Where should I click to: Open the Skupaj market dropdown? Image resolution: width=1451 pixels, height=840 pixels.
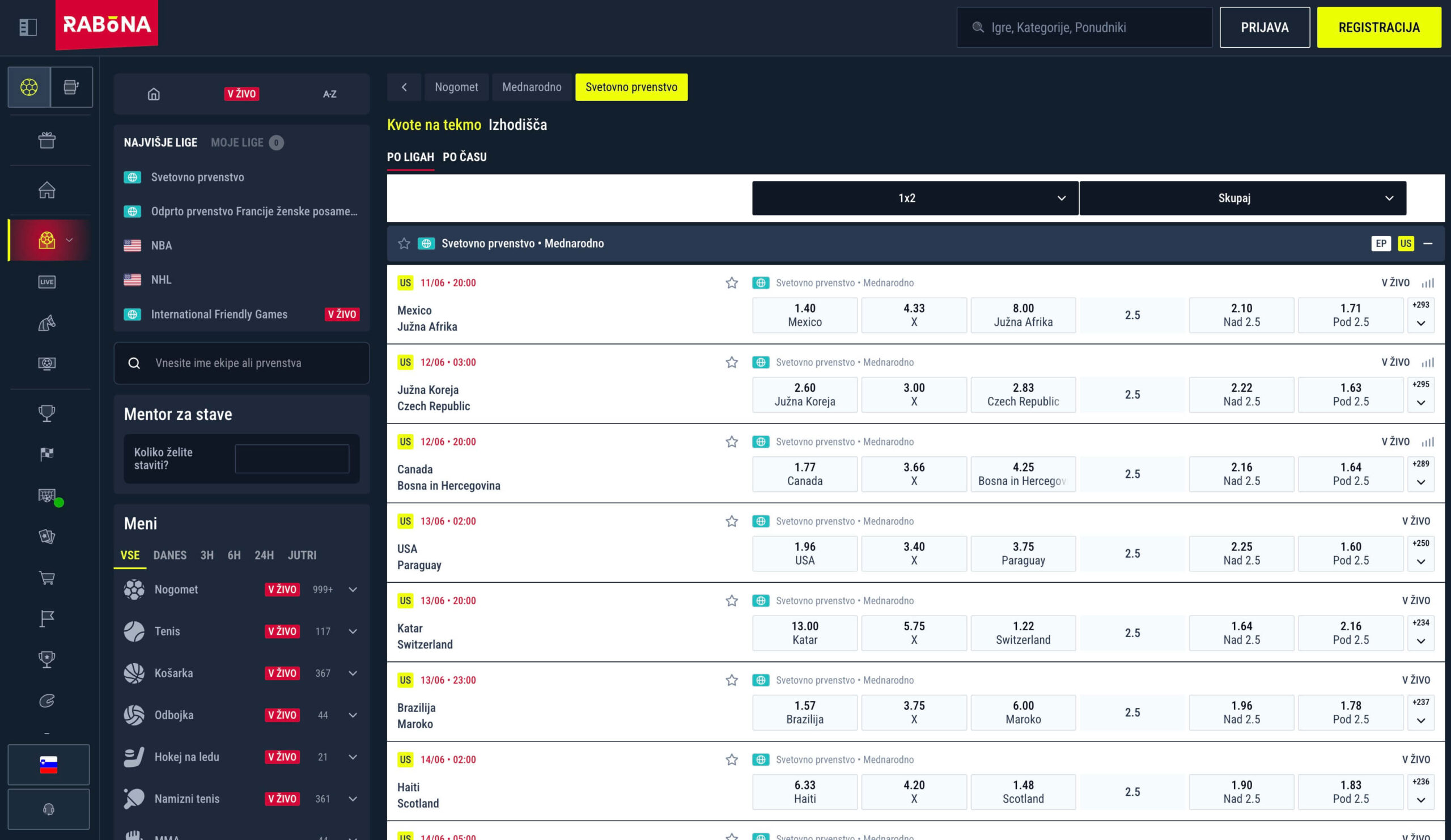(x=1242, y=198)
